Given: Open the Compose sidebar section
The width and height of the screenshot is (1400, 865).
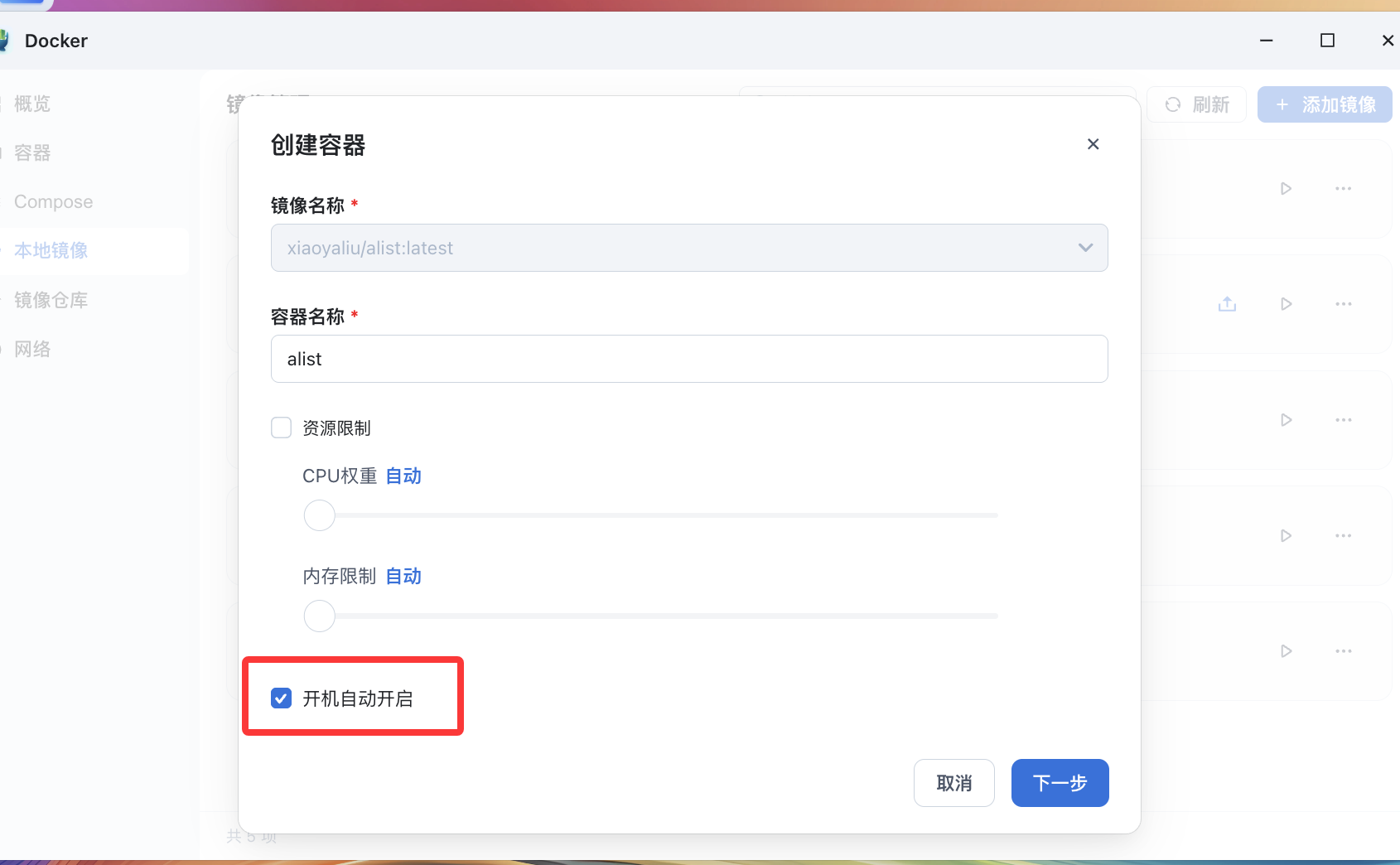Looking at the screenshot, I should [x=53, y=202].
